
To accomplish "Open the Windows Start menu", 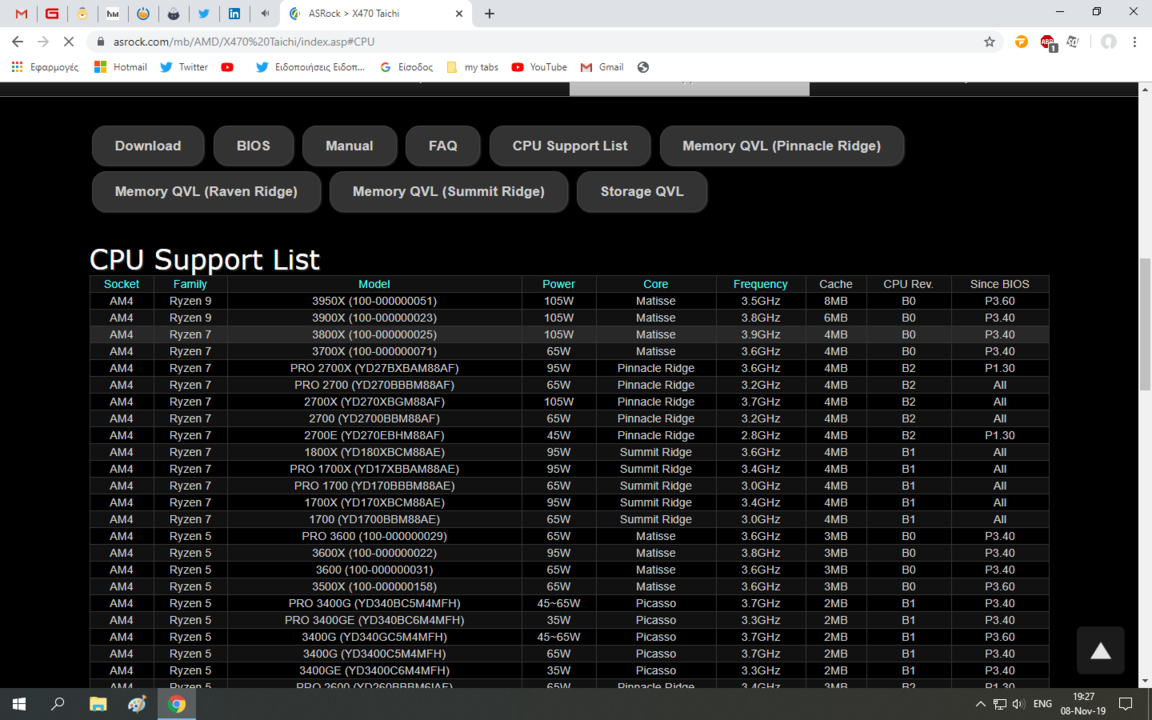I will point(19,704).
